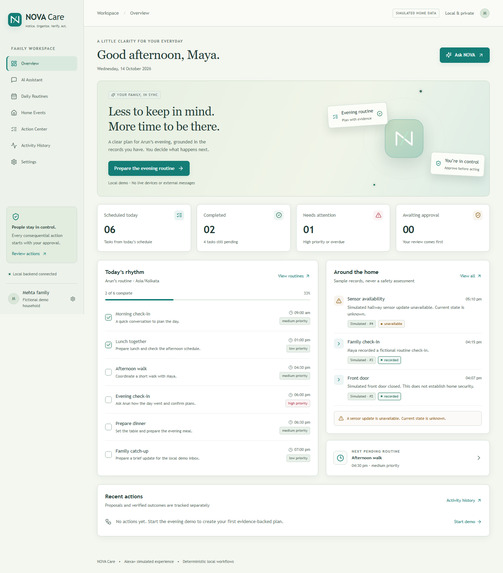
Task: Click the Scheduled today card icon
Action: (x=179, y=215)
